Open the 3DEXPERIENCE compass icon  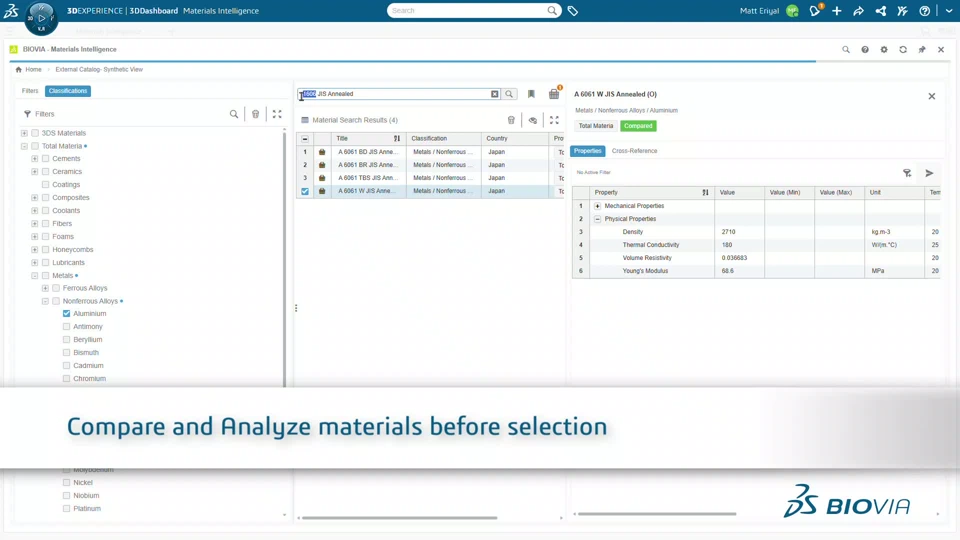point(41,17)
